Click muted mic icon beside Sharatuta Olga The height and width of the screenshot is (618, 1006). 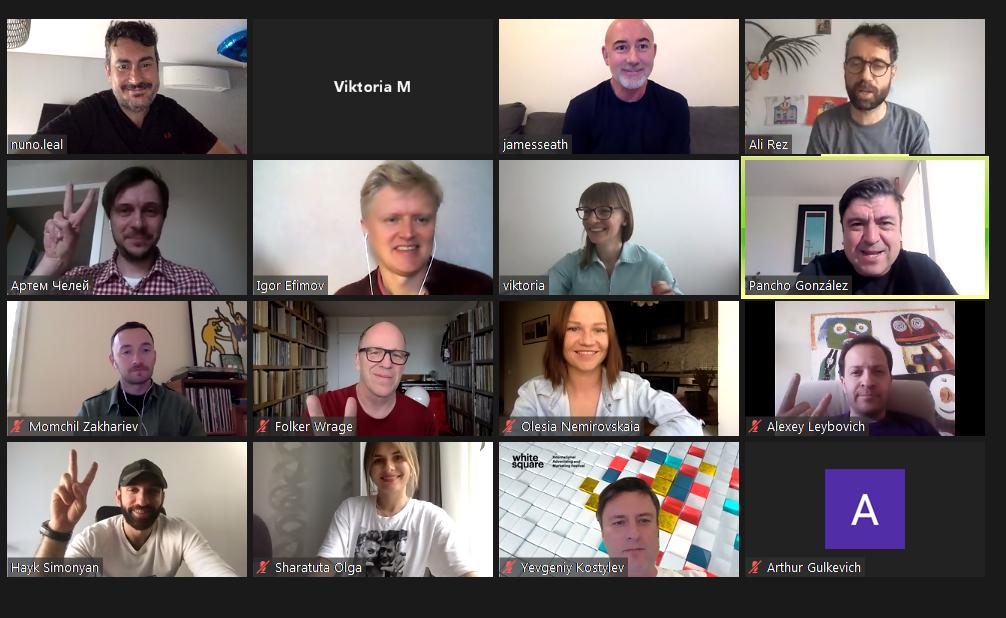(263, 567)
